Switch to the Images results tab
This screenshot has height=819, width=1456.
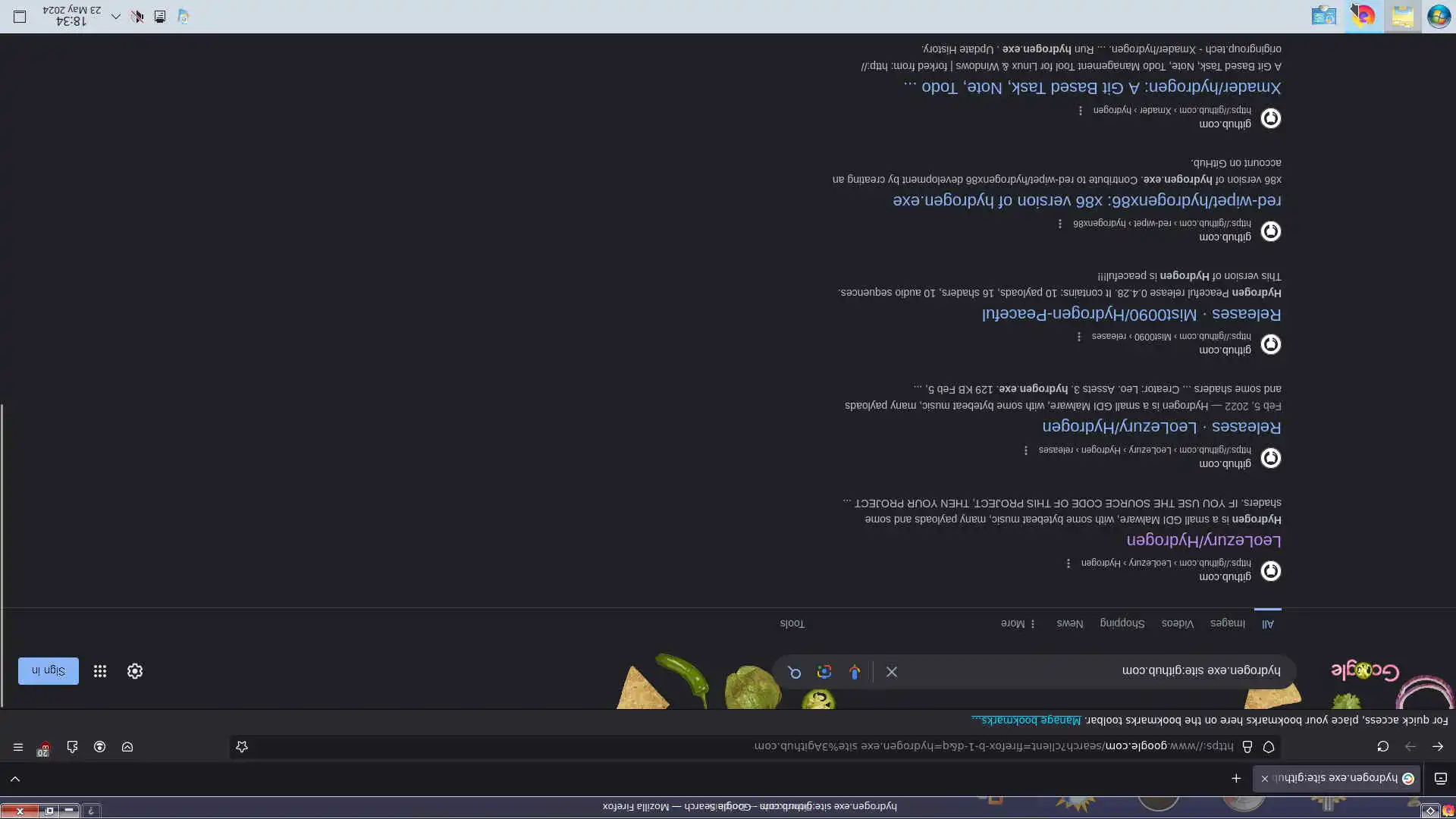tap(1227, 623)
